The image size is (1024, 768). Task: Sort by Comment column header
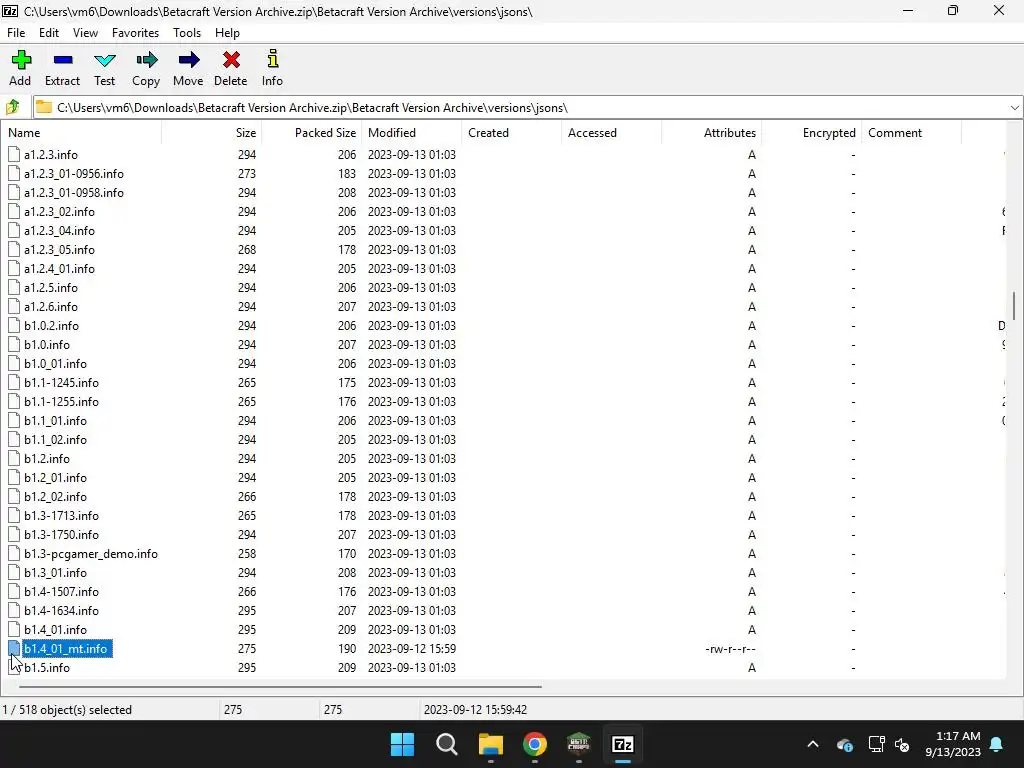point(911,133)
